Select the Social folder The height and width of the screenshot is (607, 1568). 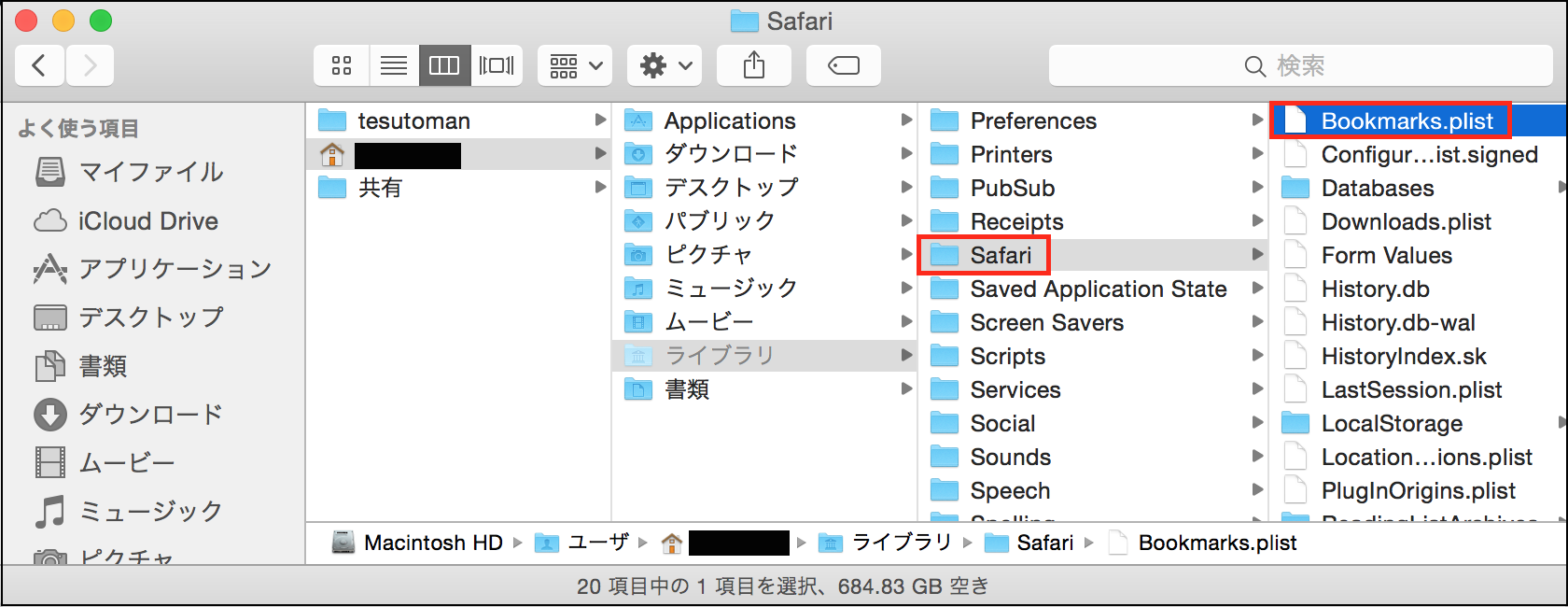pos(1094,423)
